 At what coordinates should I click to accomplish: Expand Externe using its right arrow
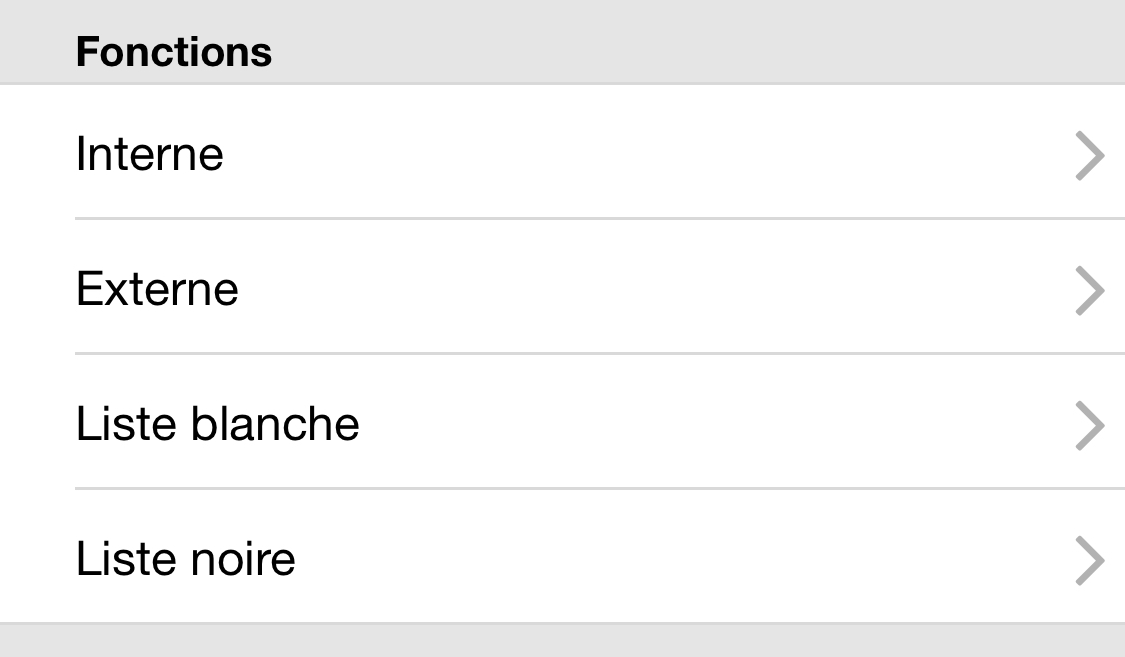tap(1089, 291)
